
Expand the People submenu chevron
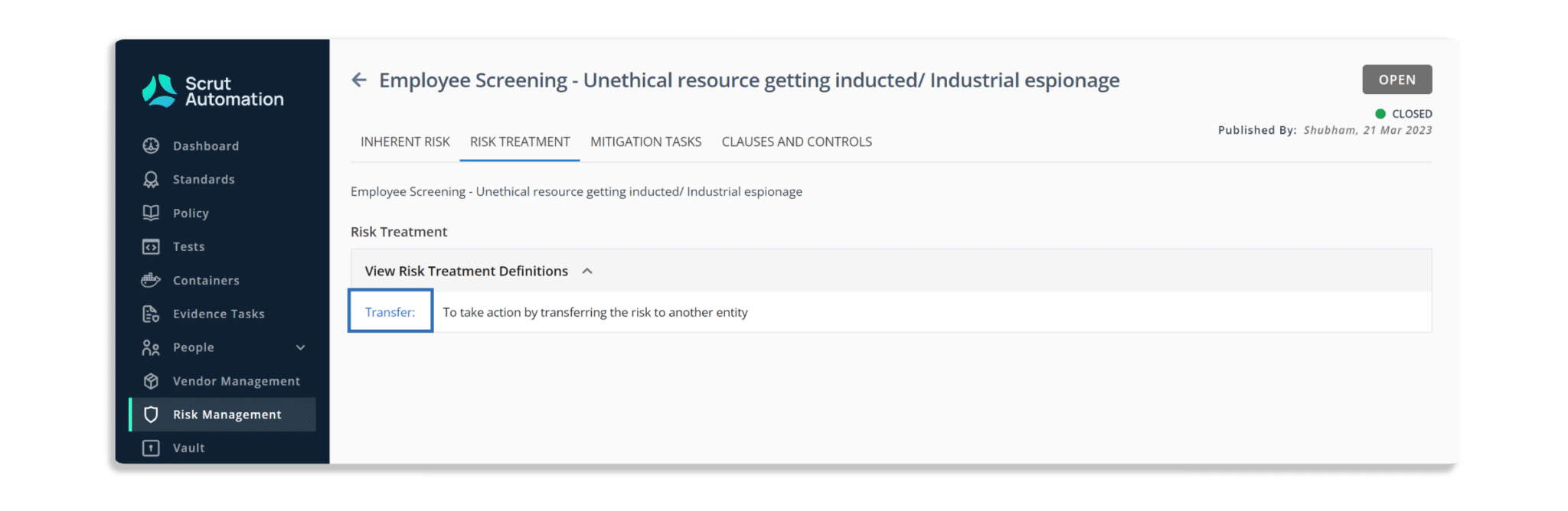(301, 347)
